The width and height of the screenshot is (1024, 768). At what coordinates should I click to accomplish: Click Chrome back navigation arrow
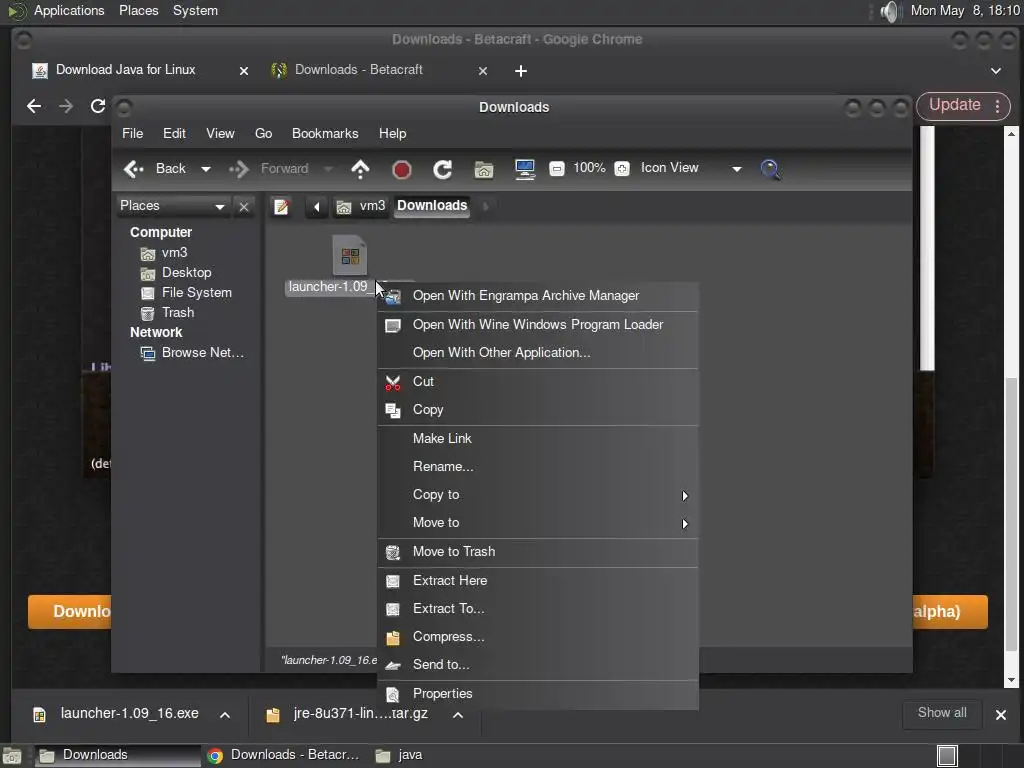pos(34,106)
